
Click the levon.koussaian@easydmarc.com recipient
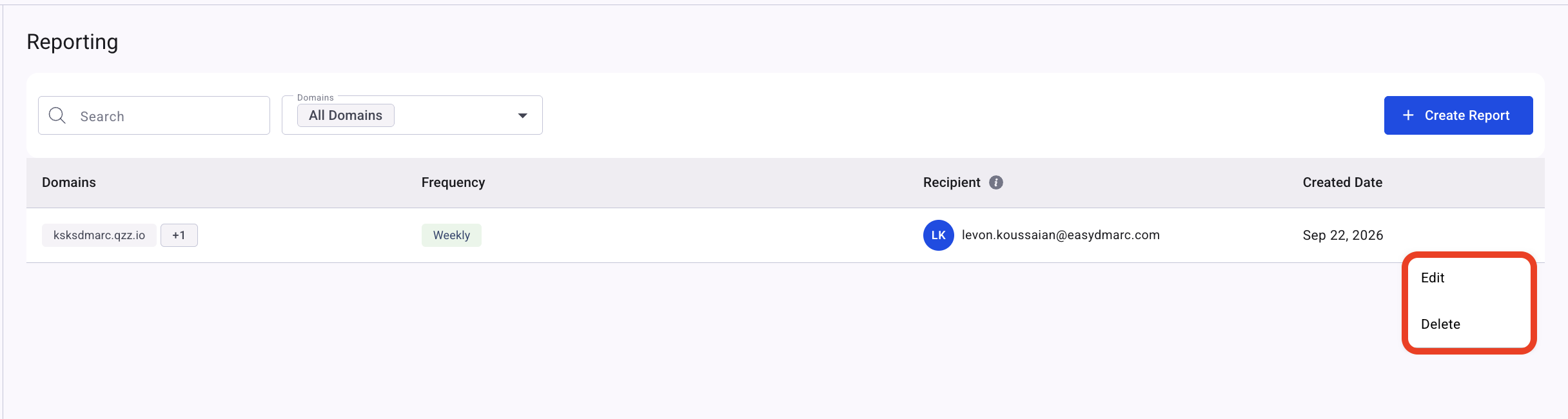(x=1061, y=235)
